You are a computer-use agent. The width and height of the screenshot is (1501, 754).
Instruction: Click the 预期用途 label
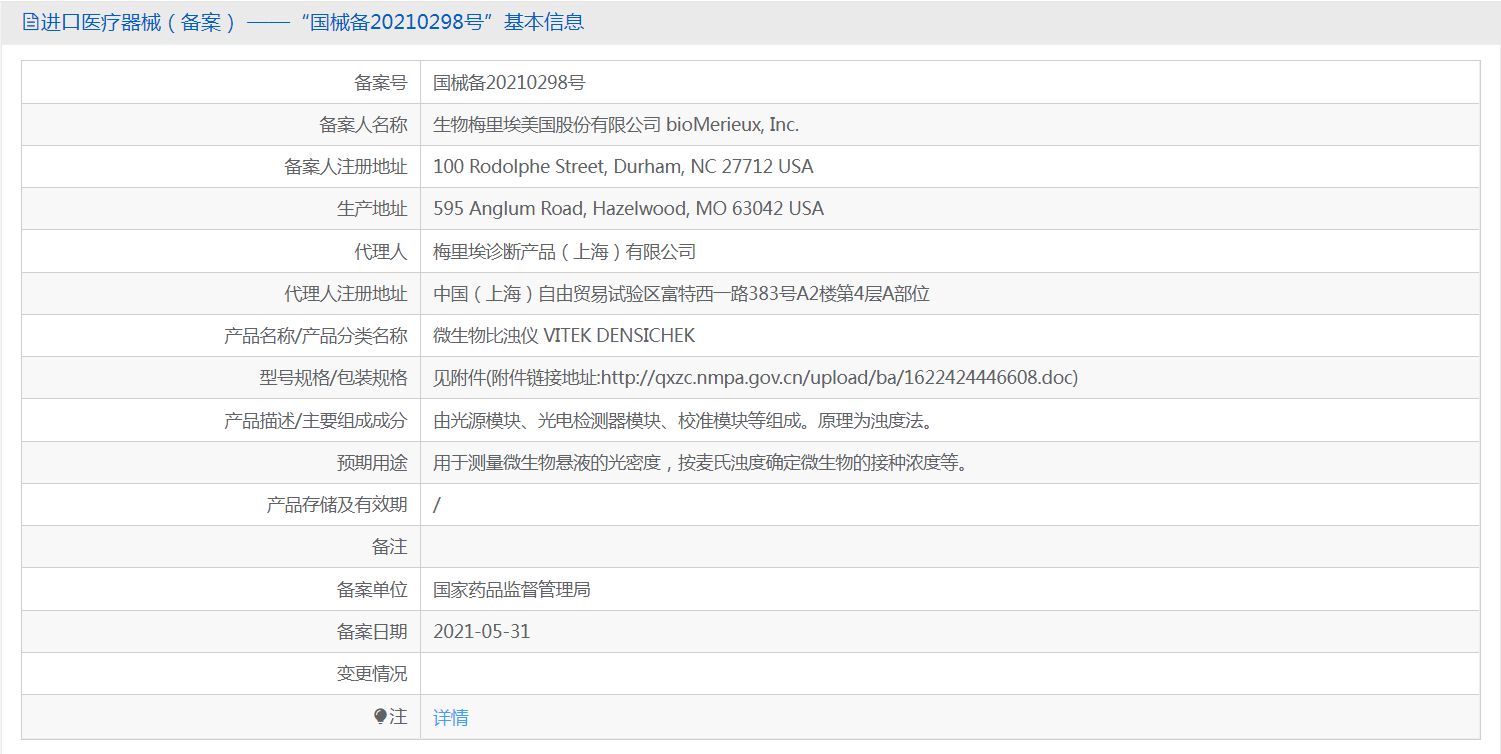pyautogui.click(x=372, y=462)
